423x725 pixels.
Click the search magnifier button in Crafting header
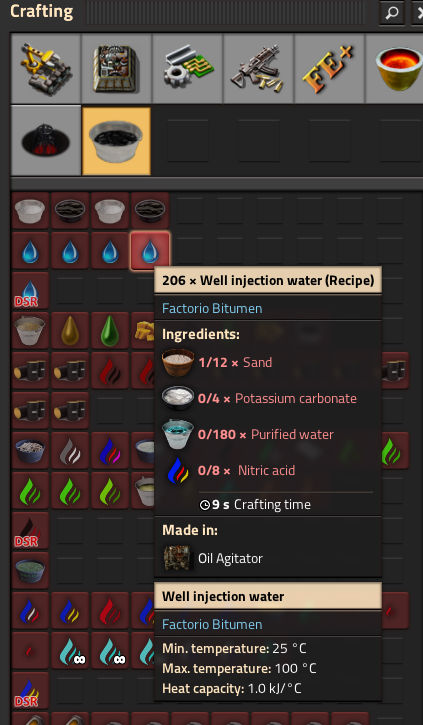pos(392,12)
